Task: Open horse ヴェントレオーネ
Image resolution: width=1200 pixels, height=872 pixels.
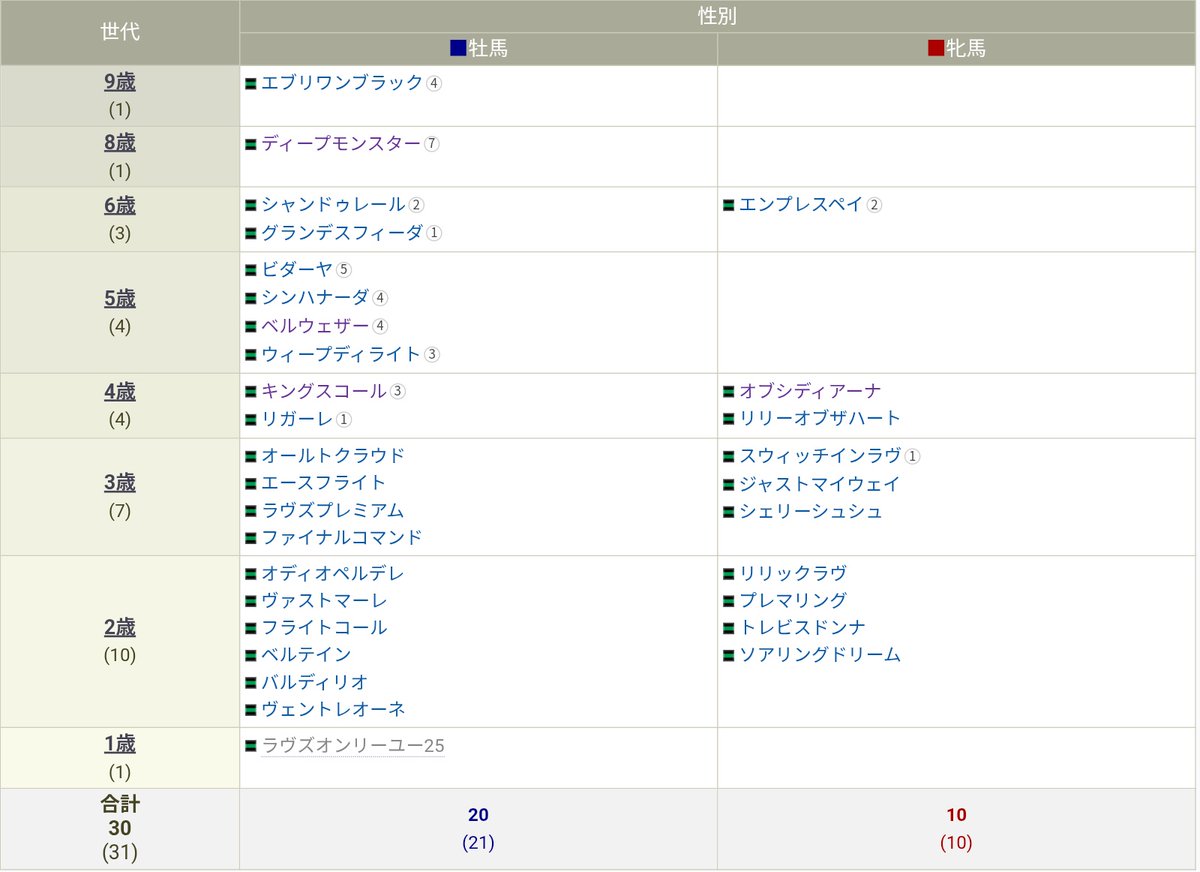Action: tap(334, 709)
